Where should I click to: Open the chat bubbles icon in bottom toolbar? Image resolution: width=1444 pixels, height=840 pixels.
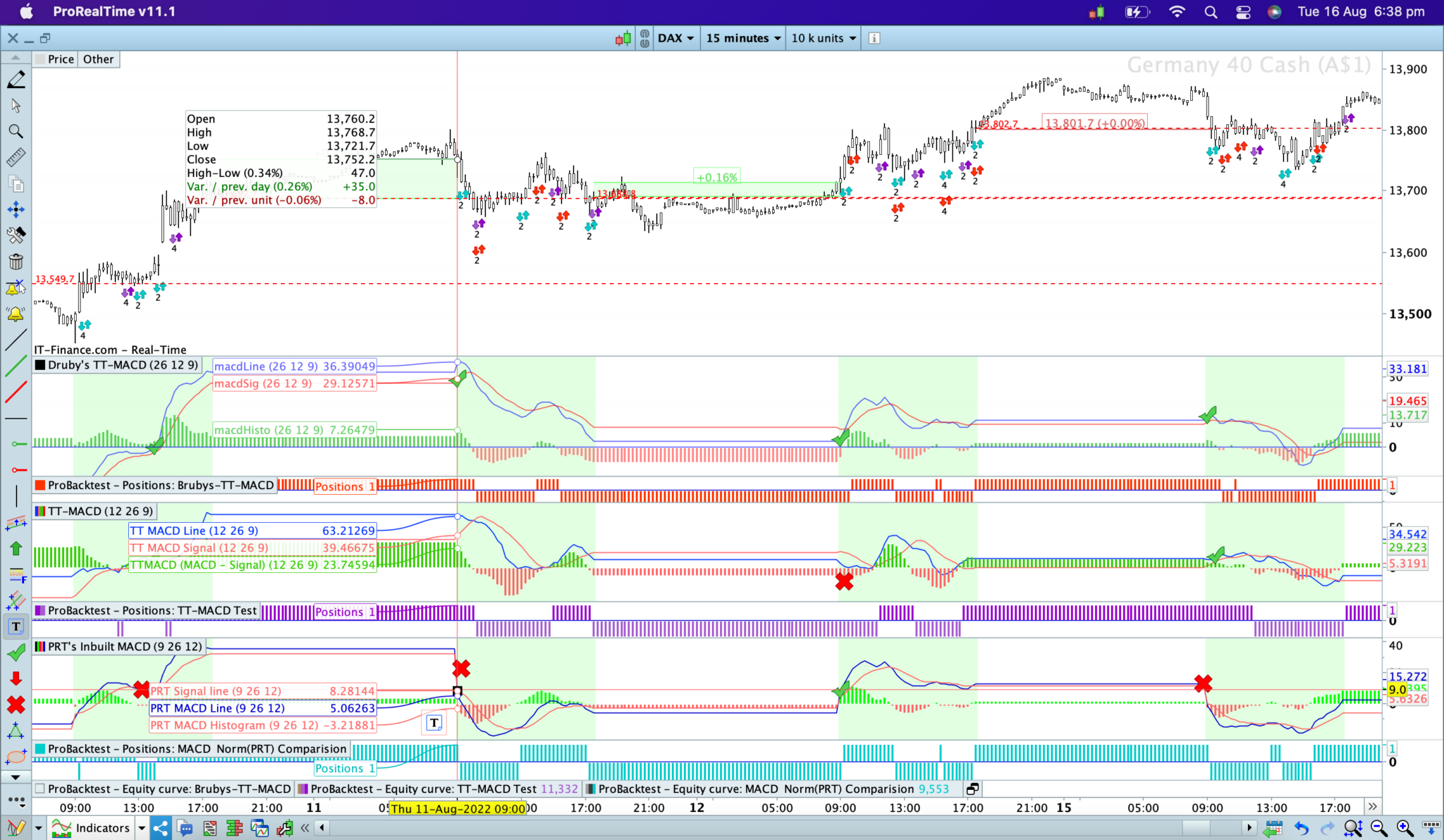tap(185, 828)
